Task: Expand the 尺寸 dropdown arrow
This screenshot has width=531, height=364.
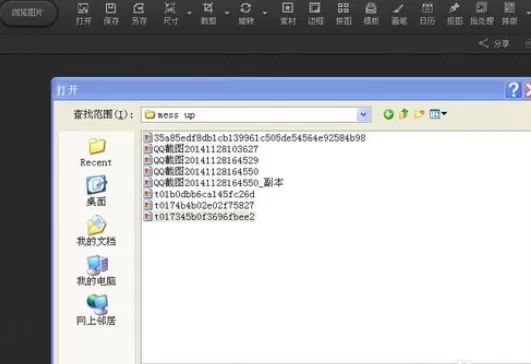Action: [x=190, y=13]
